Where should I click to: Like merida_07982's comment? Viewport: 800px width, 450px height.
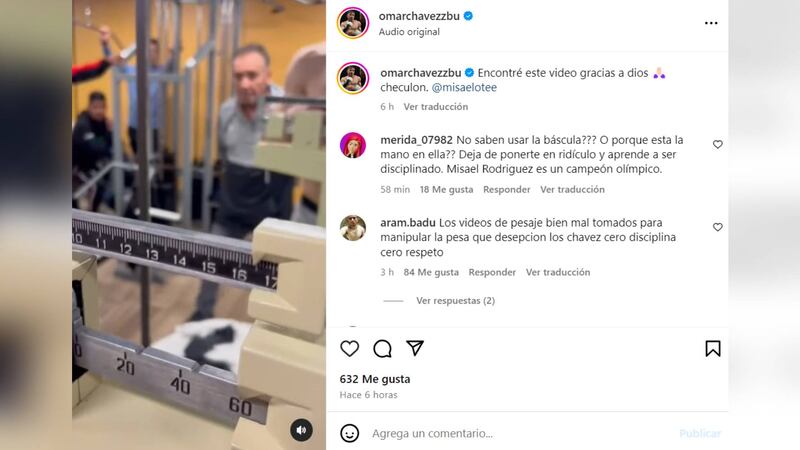[x=717, y=144]
